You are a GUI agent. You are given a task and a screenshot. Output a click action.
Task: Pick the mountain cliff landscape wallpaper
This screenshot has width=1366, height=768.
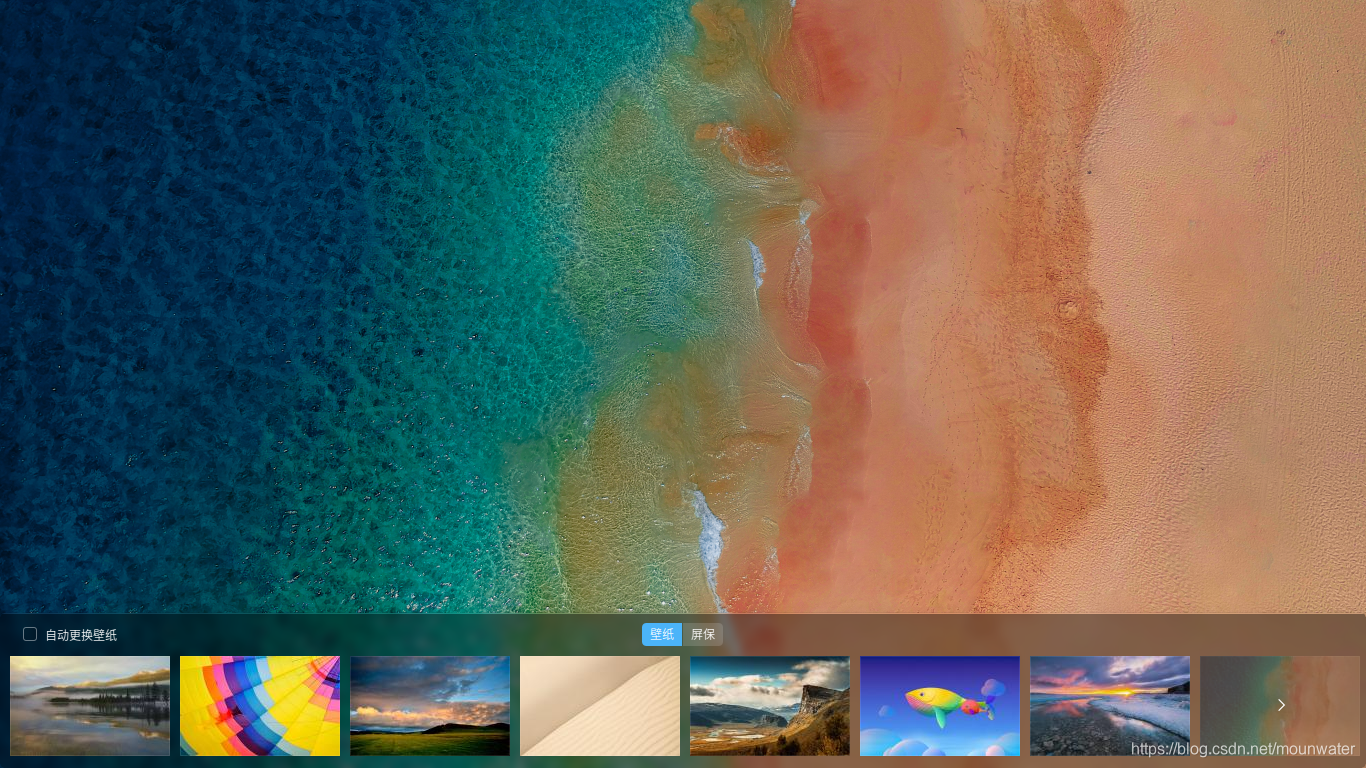tap(770, 706)
